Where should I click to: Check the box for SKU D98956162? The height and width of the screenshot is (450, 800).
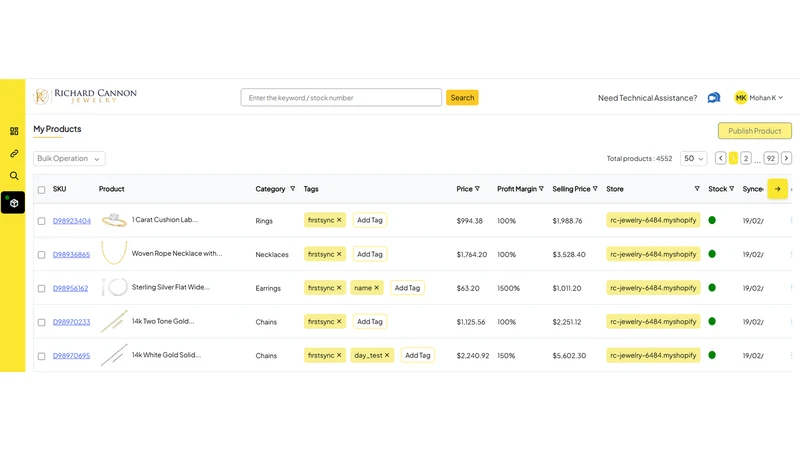click(41, 288)
